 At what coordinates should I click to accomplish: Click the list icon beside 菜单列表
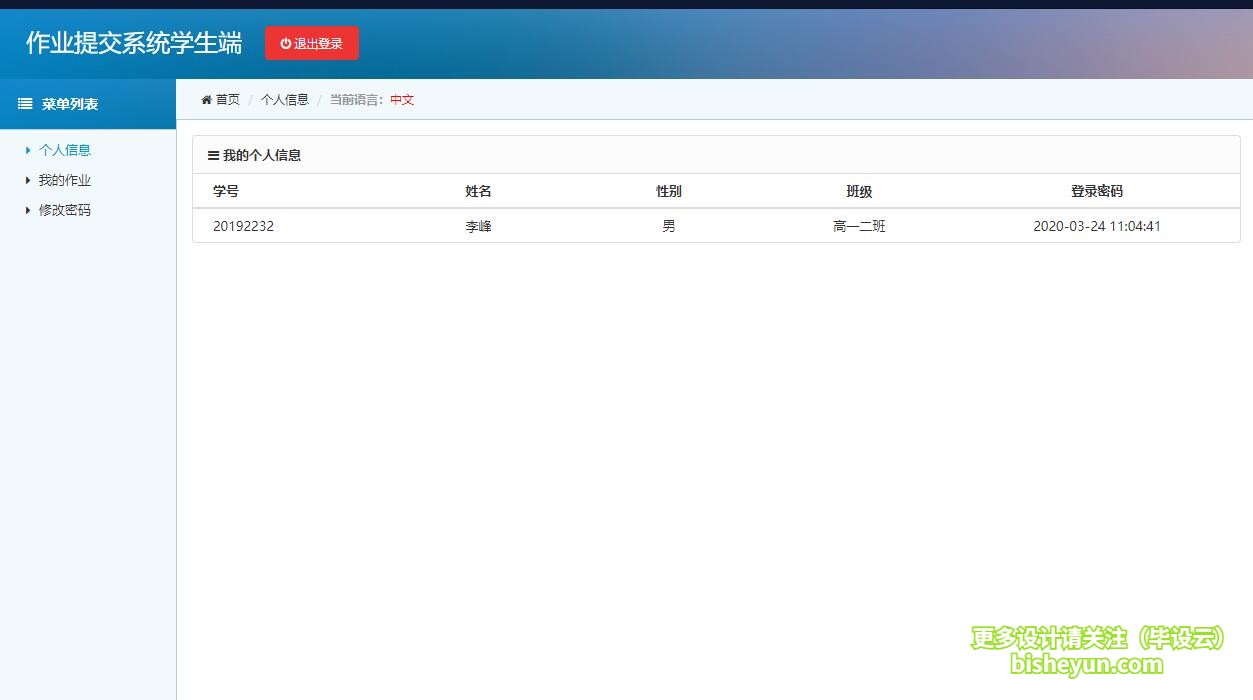25,104
